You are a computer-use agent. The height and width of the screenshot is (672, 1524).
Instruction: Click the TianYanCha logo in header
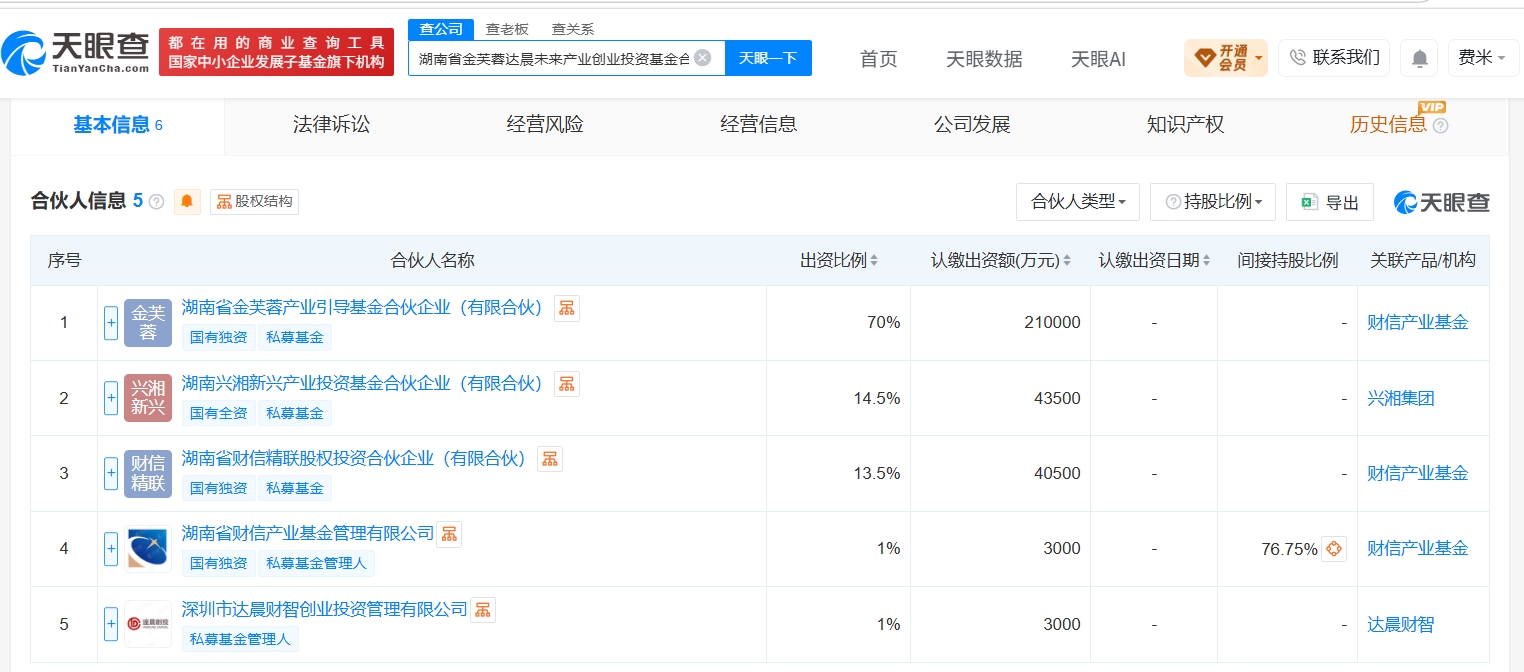coord(77,52)
